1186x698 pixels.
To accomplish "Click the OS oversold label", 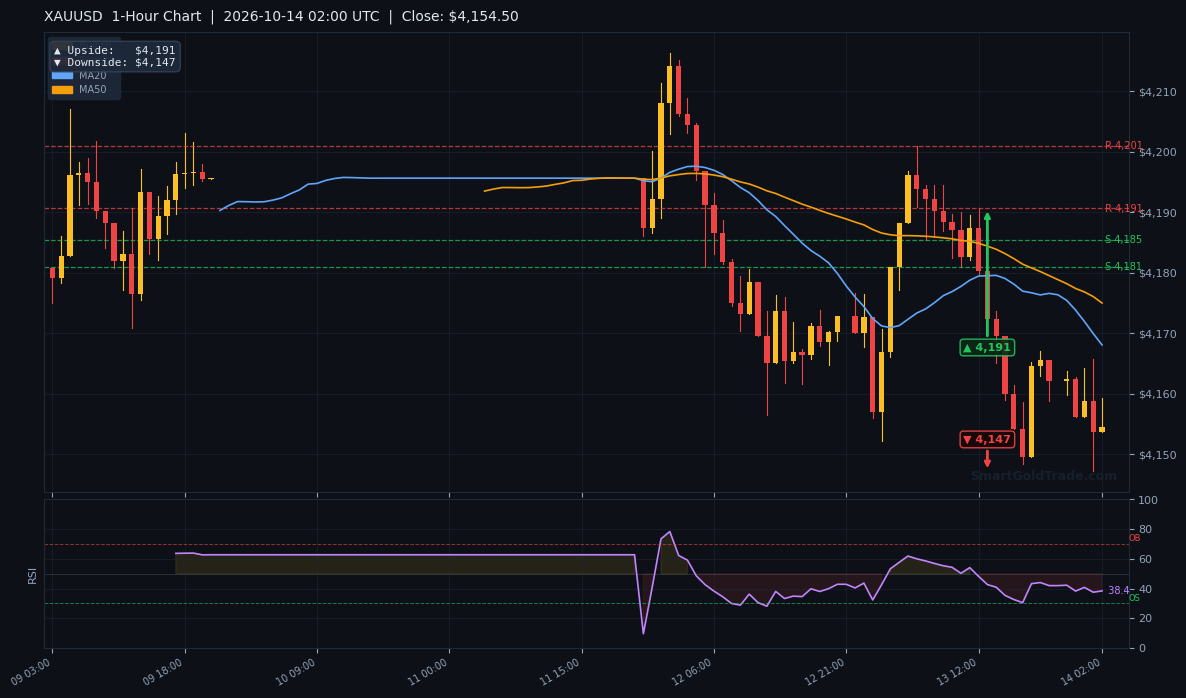I will [1135, 598].
